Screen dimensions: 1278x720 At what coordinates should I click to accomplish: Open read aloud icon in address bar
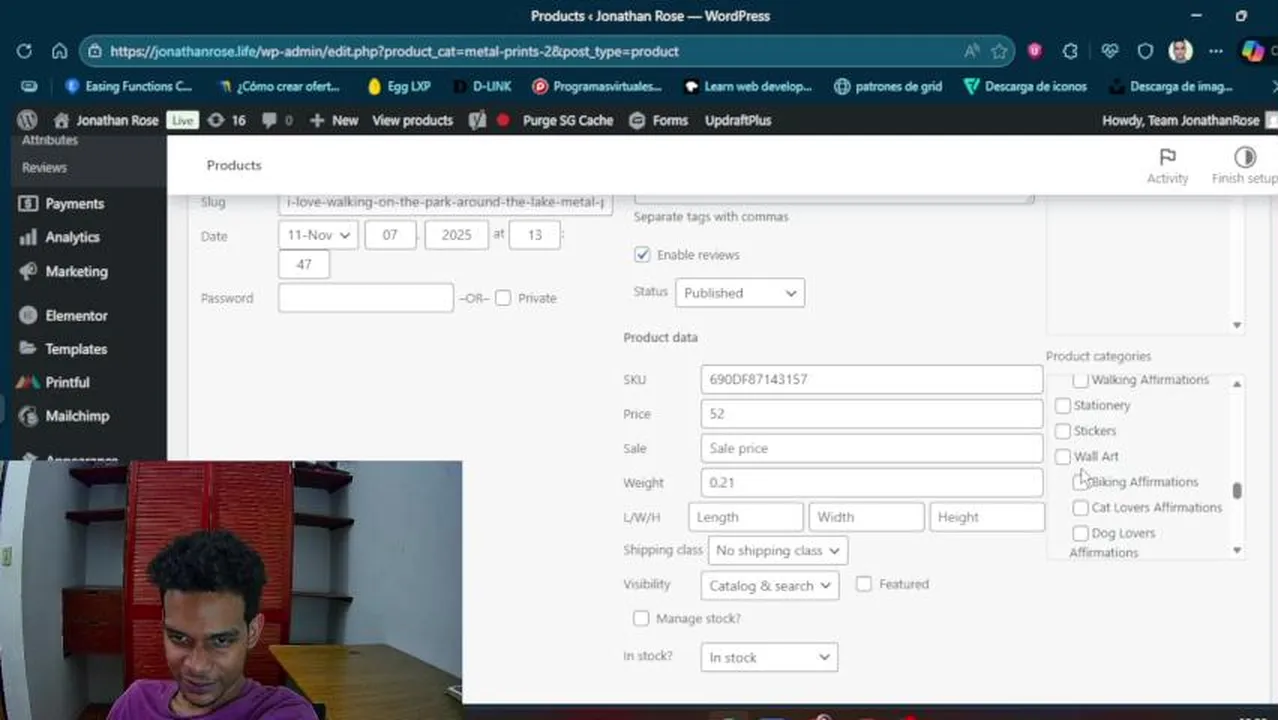click(x=971, y=51)
